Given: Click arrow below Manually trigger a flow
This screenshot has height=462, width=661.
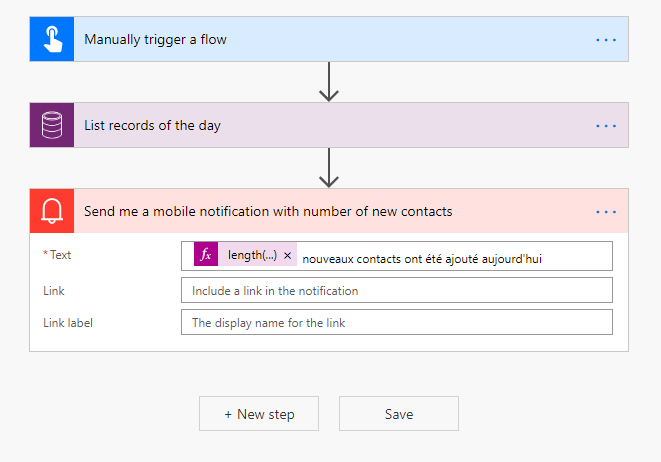Looking at the screenshot, I should click(329, 81).
